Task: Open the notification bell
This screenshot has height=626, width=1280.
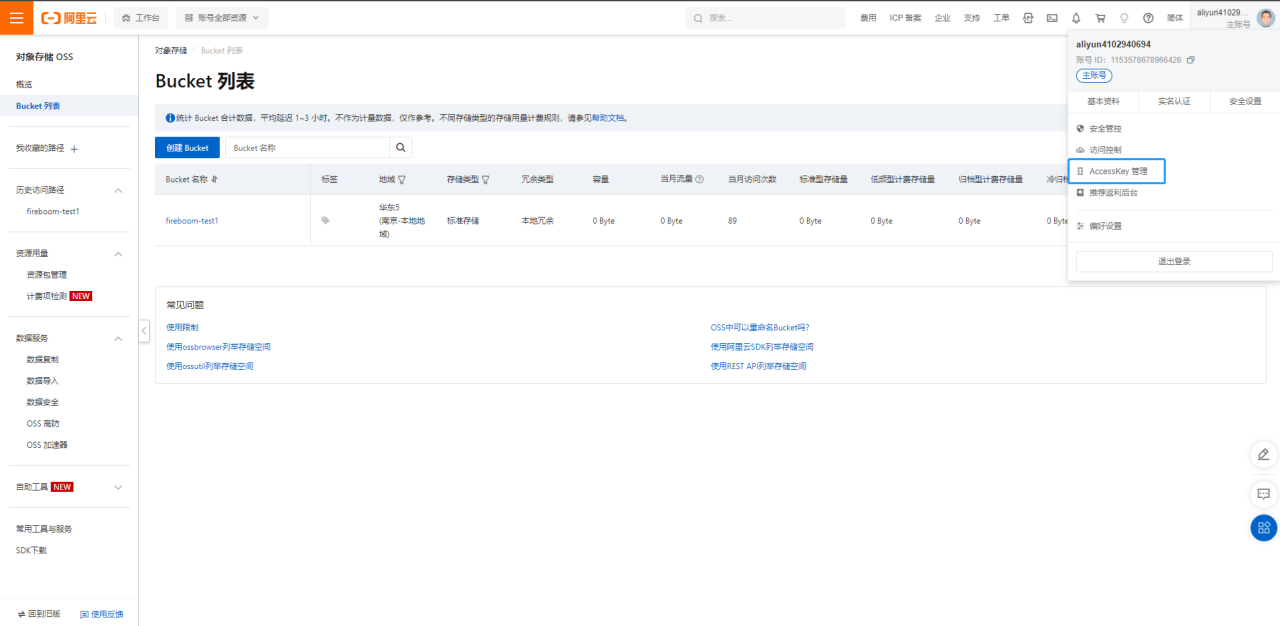Action: (1076, 18)
